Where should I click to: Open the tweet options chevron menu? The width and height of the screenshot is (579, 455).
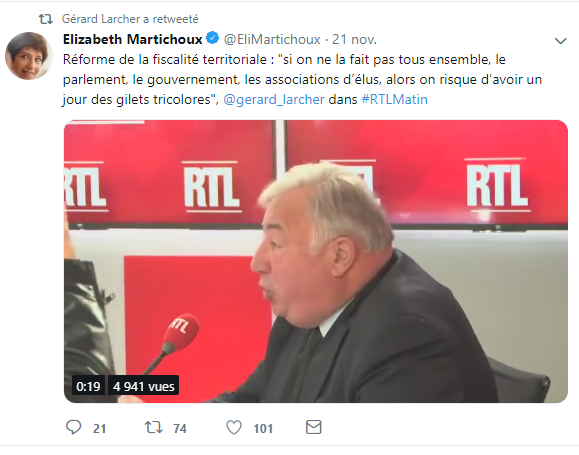click(561, 41)
